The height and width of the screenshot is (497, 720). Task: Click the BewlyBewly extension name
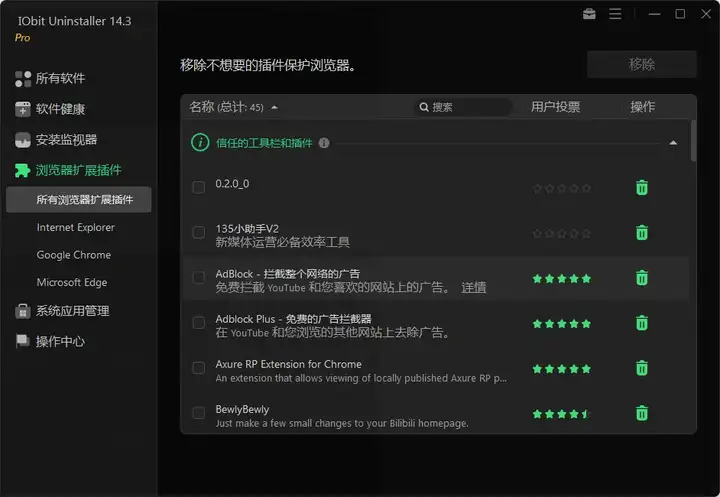tap(242, 409)
